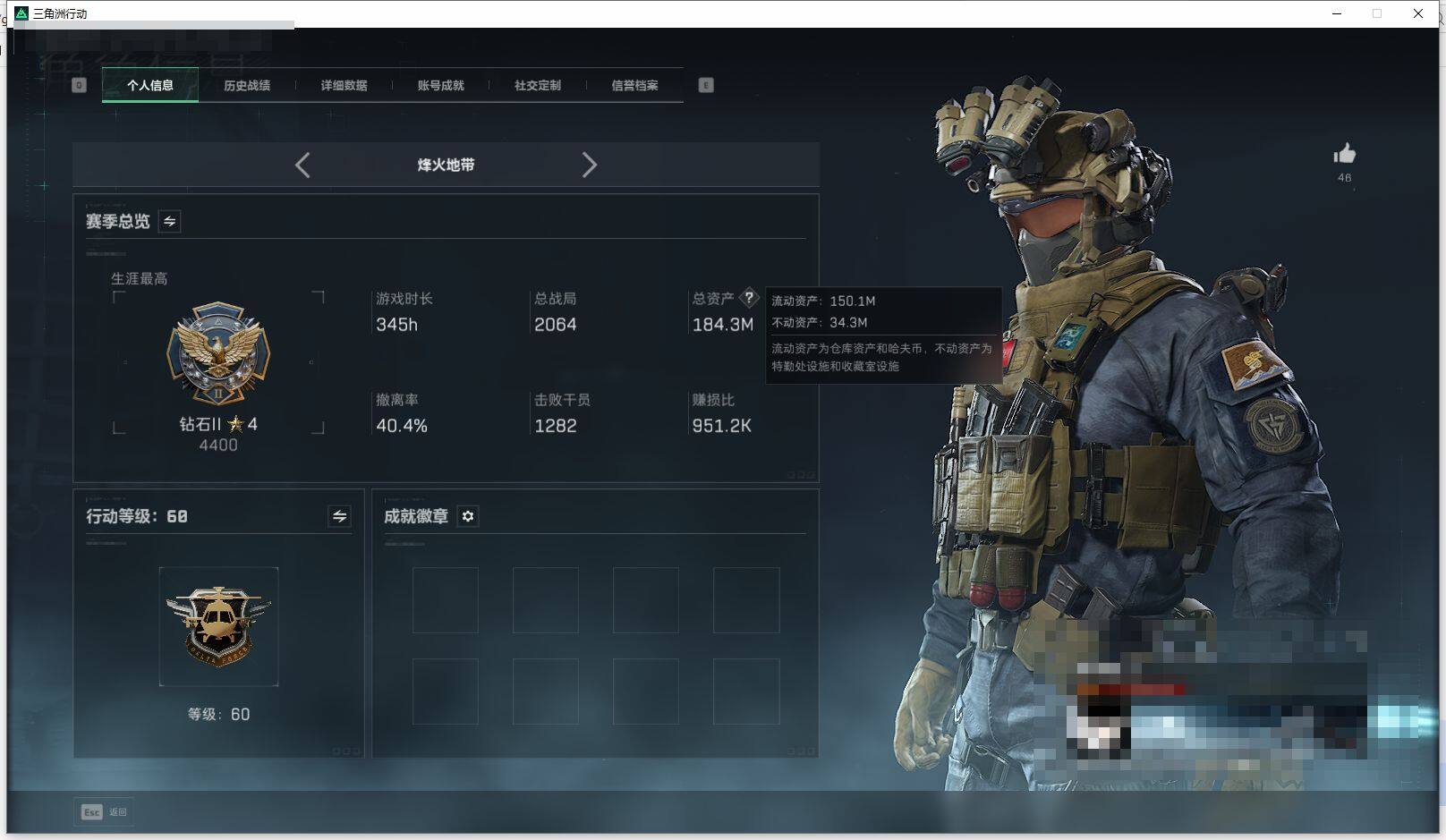
Task: Open the 账号成就 tab
Action: pos(440,86)
